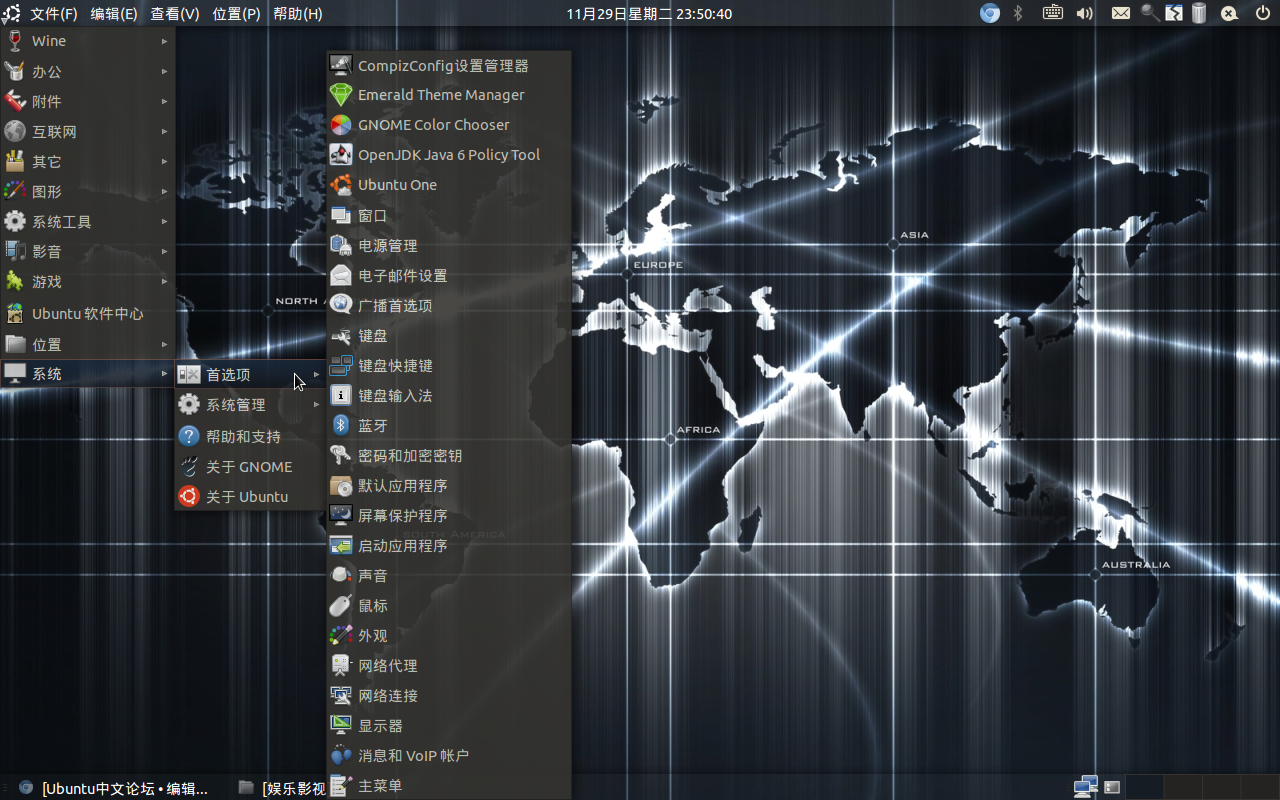The height and width of the screenshot is (800, 1280).
Task: Click the broken window tray icon
Action: [1173, 13]
